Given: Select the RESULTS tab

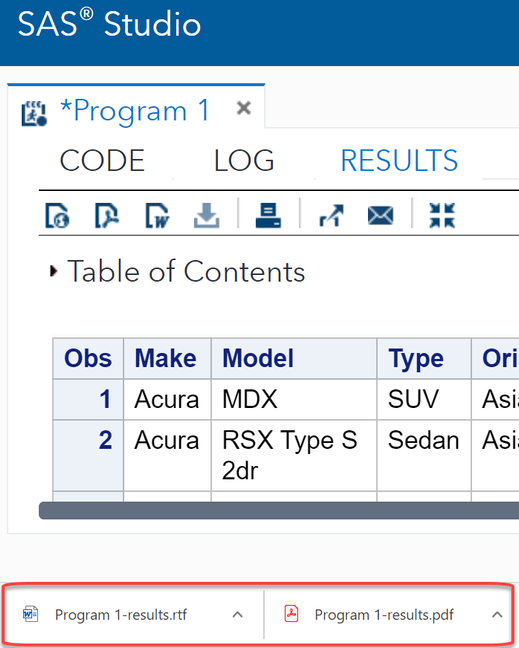Looking at the screenshot, I should pos(399,160).
